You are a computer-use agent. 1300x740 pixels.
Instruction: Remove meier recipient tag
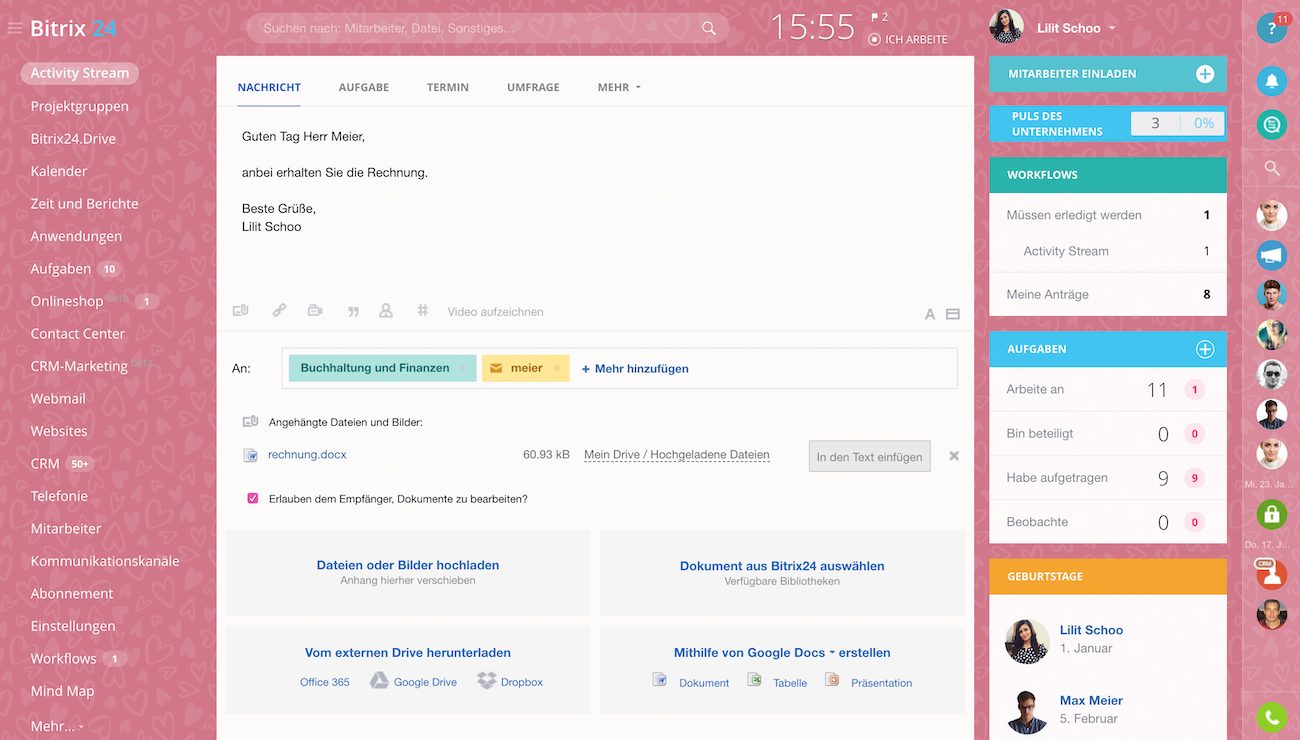tap(557, 368)
